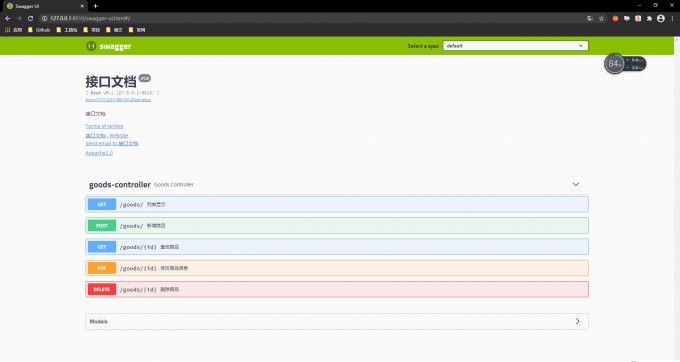This screenshot has width=680, height=362.
Task: Open a new browser tab
Action: click(95, 6)
